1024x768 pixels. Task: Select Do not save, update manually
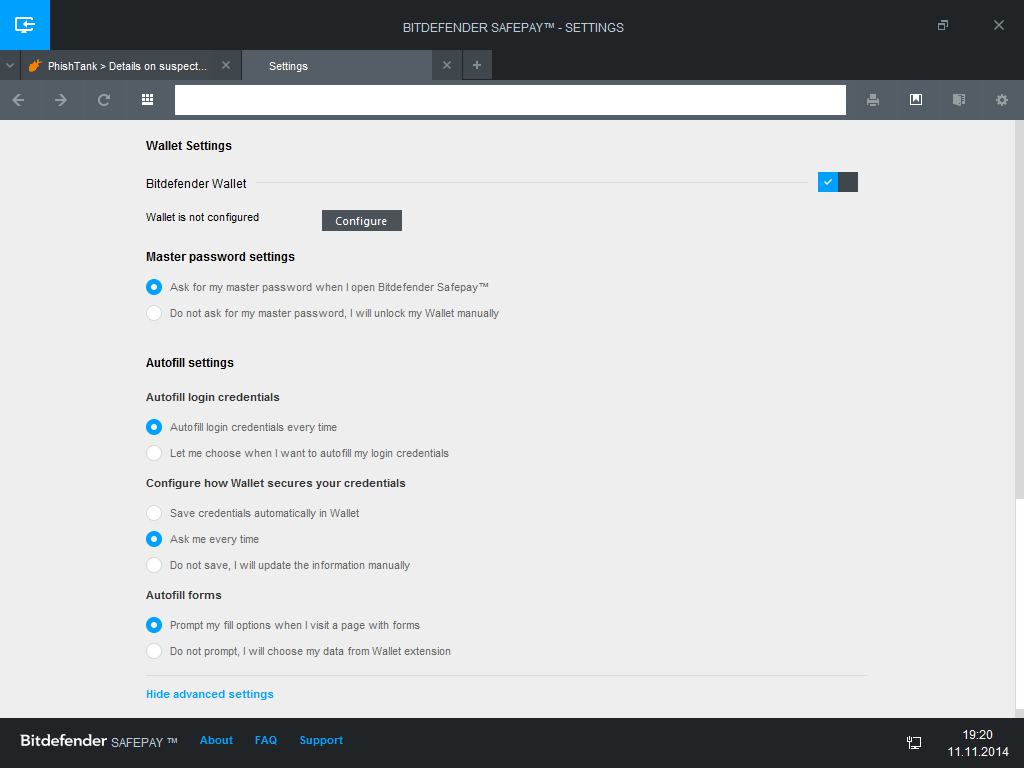tap(154, 565)
